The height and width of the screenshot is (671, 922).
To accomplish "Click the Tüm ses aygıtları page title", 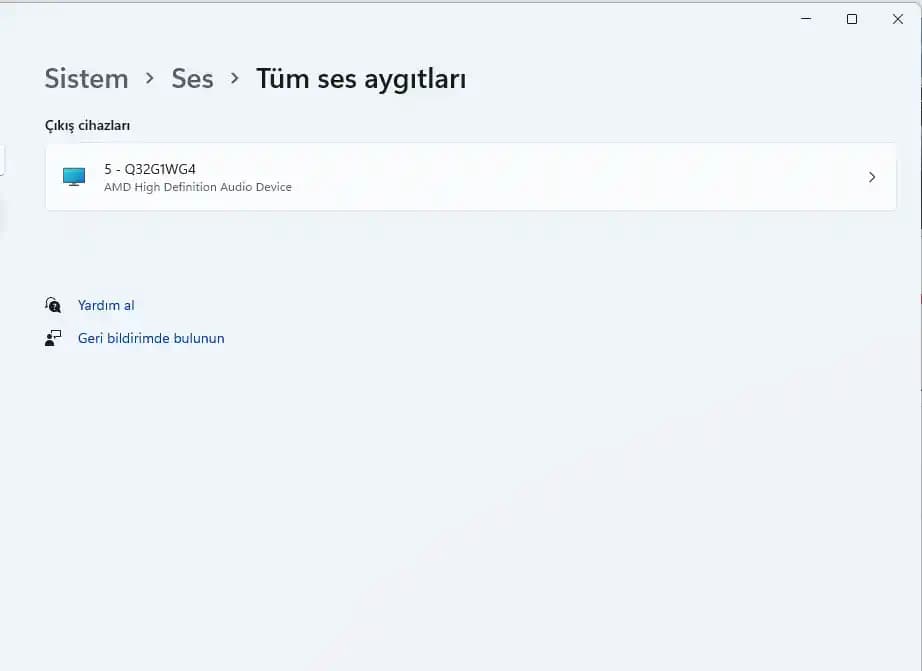I will pos(361,79).
